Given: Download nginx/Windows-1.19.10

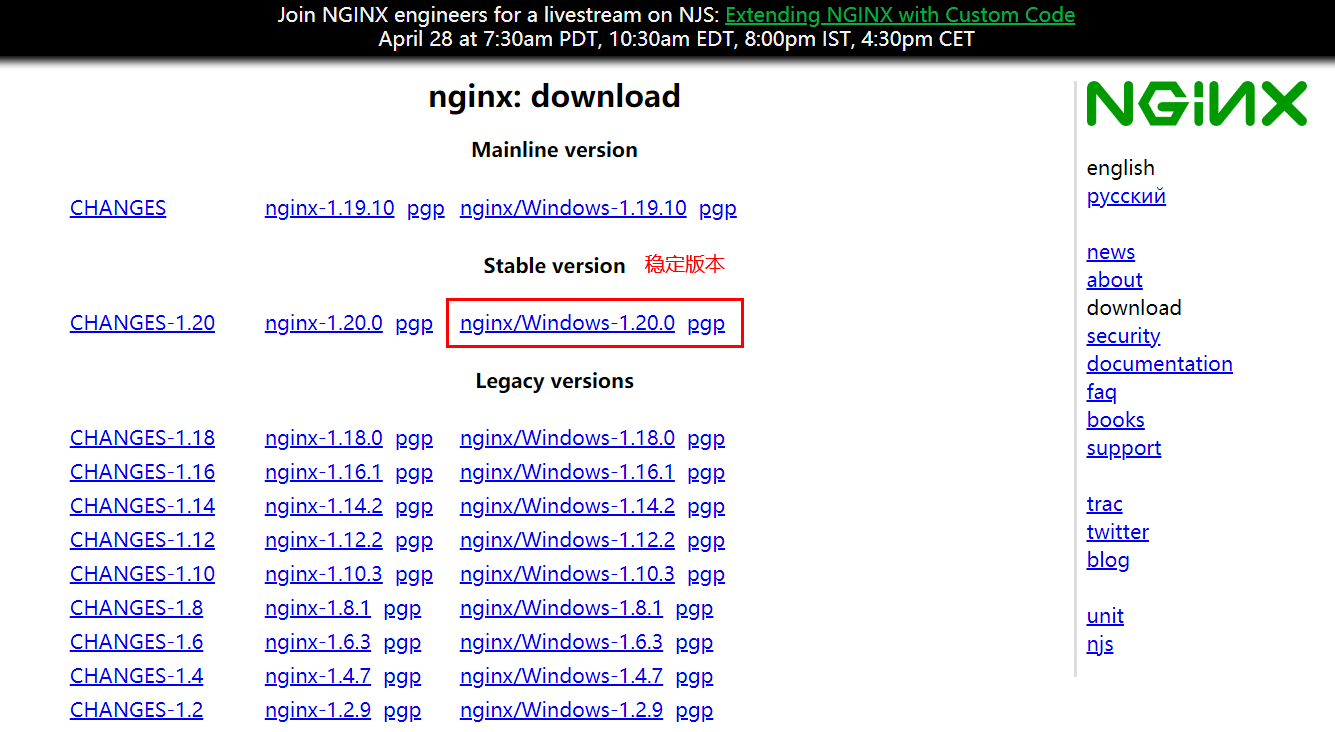Looking at the screenshot, I should tap(573, 208).
